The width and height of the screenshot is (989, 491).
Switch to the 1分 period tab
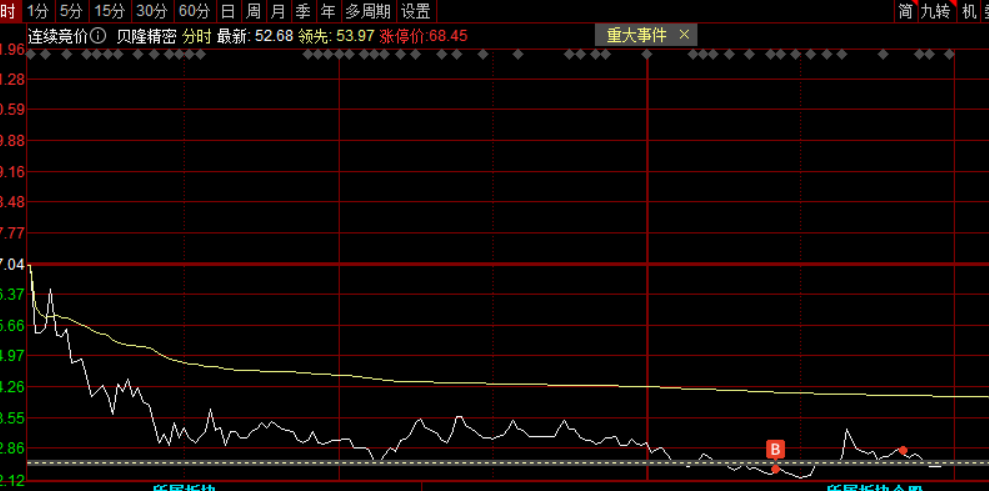click(x=38, y=11)
